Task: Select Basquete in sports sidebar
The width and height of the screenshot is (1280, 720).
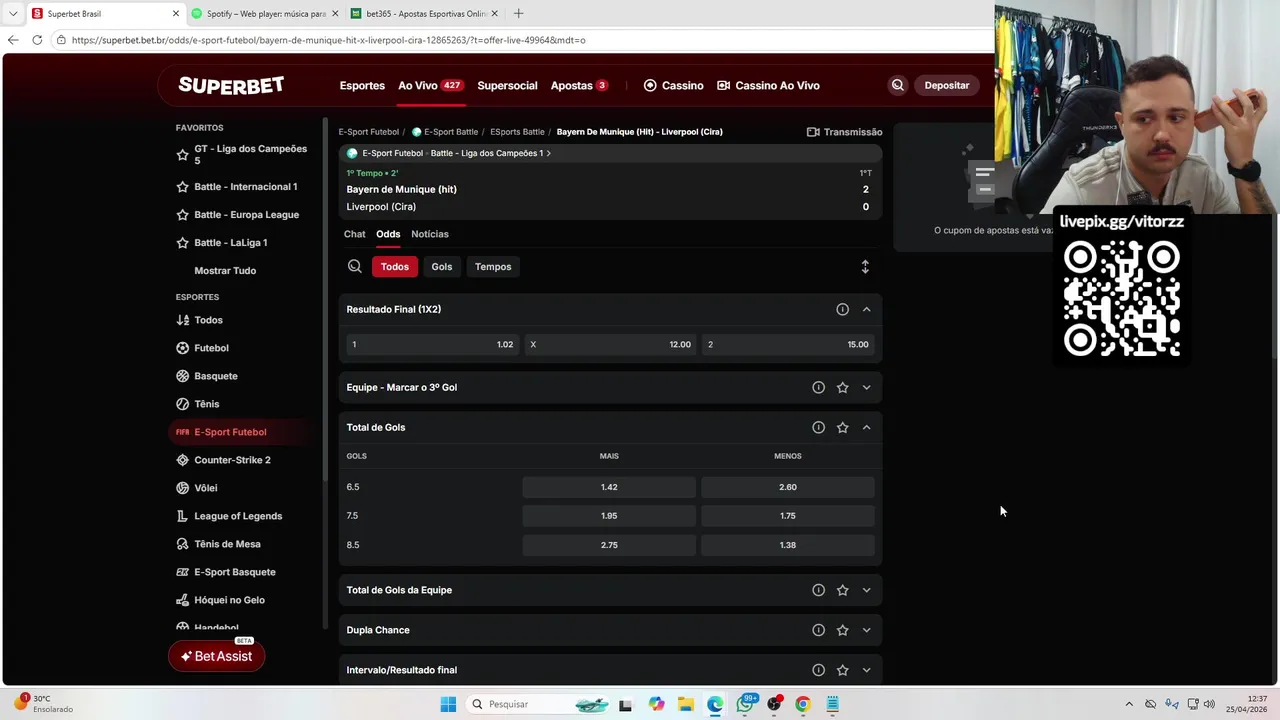Action: 215,376
